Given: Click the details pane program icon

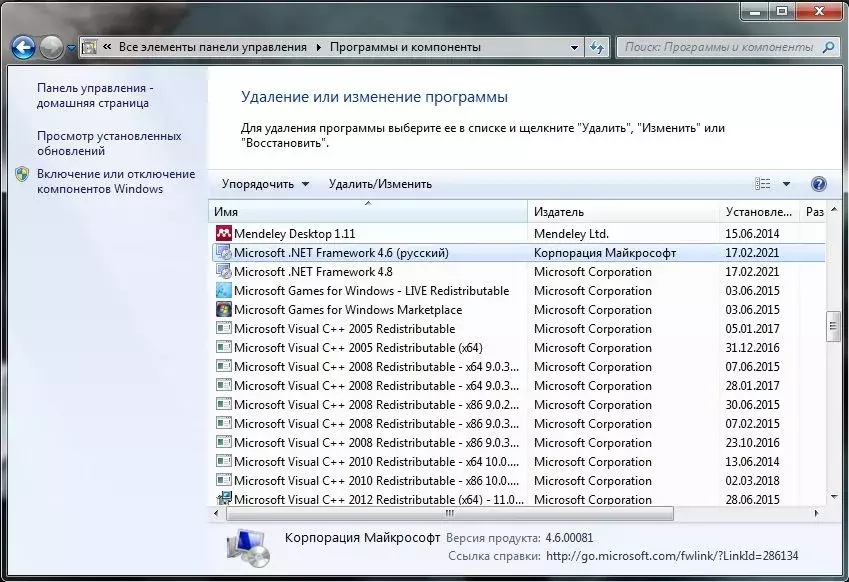Looking at the screenshot, I should (248, 547).
